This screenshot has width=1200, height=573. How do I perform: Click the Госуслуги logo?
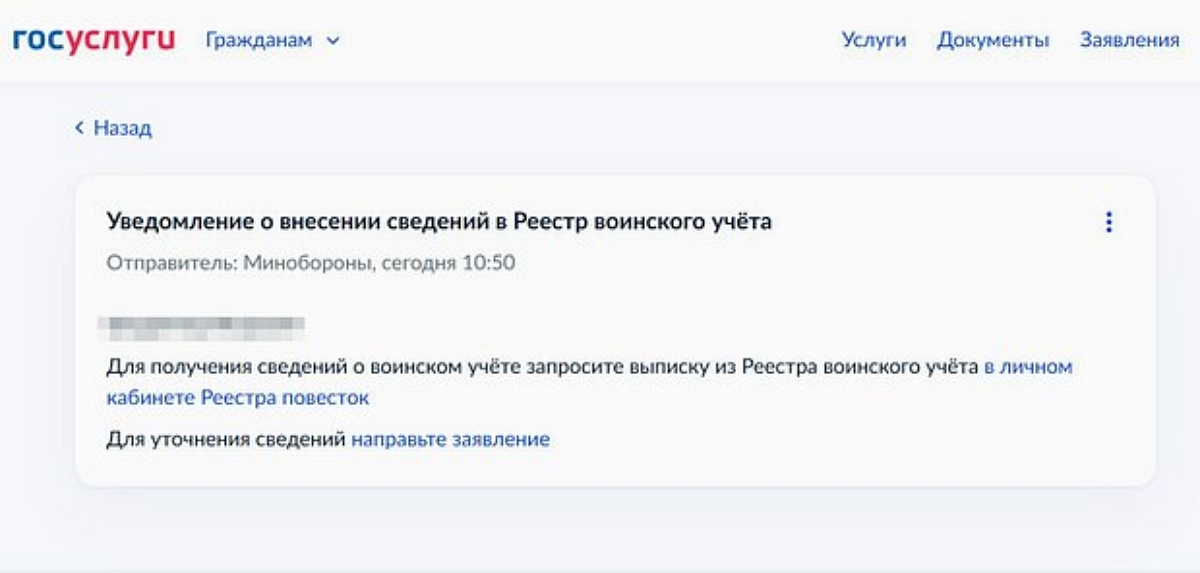[94, 40]
